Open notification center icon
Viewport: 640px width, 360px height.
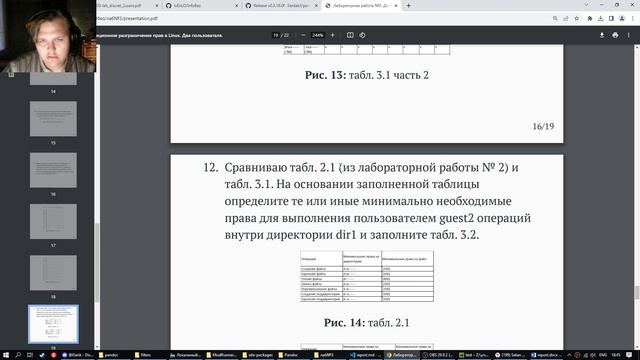click(629, 355)
